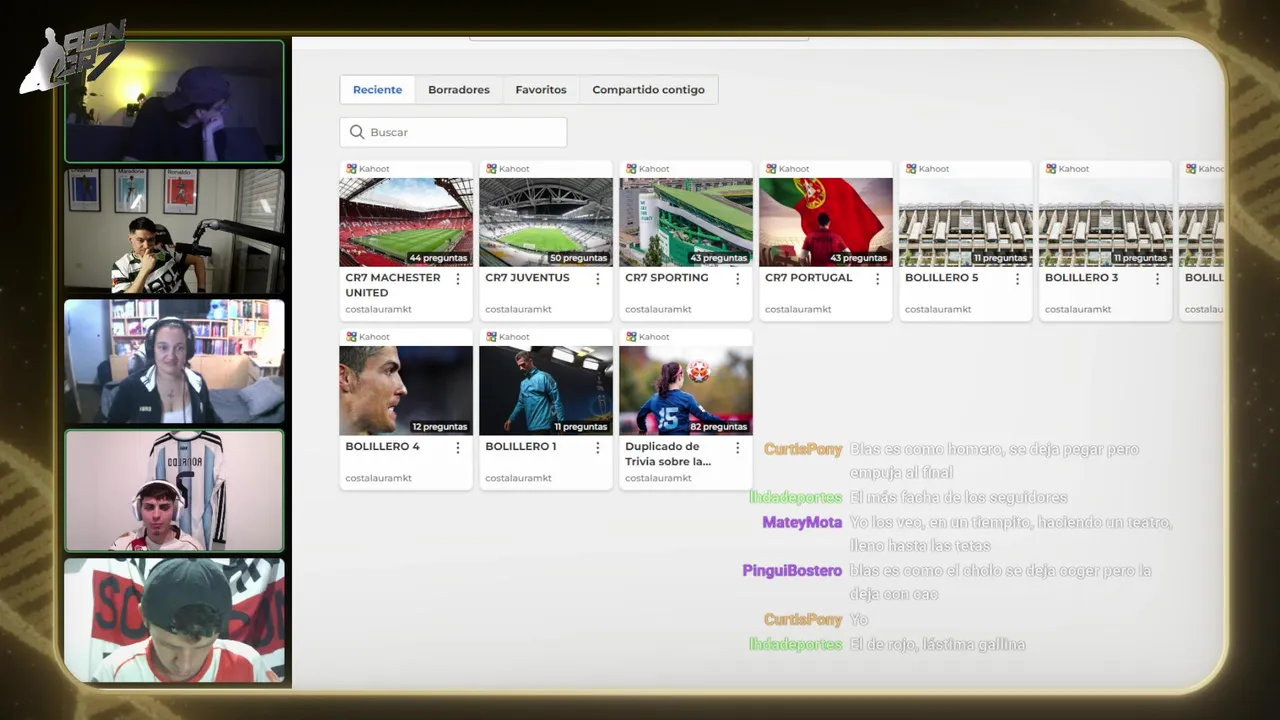
Task: Click the webcam of woman with headphones
Action: coord(175,361)
